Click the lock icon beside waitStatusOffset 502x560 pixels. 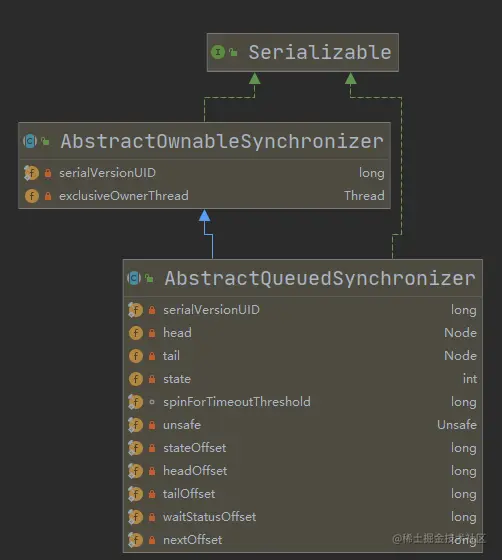(x=152, y=517)
